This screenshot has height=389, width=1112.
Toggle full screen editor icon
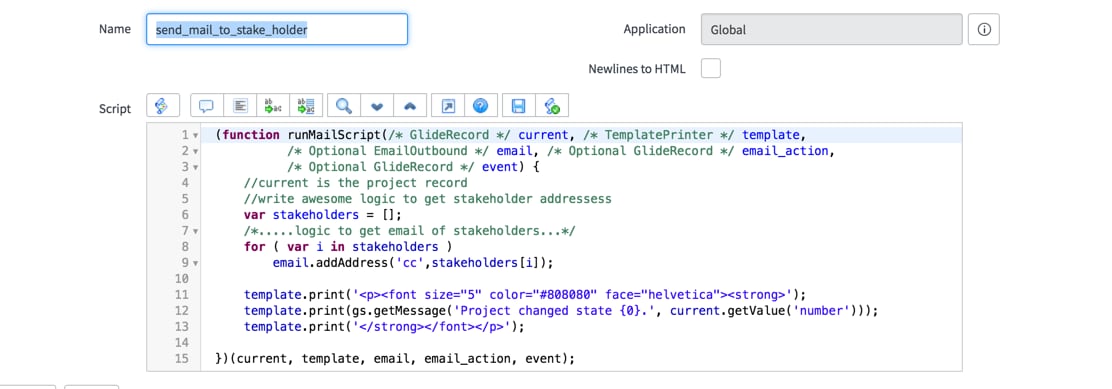(447, 106)
